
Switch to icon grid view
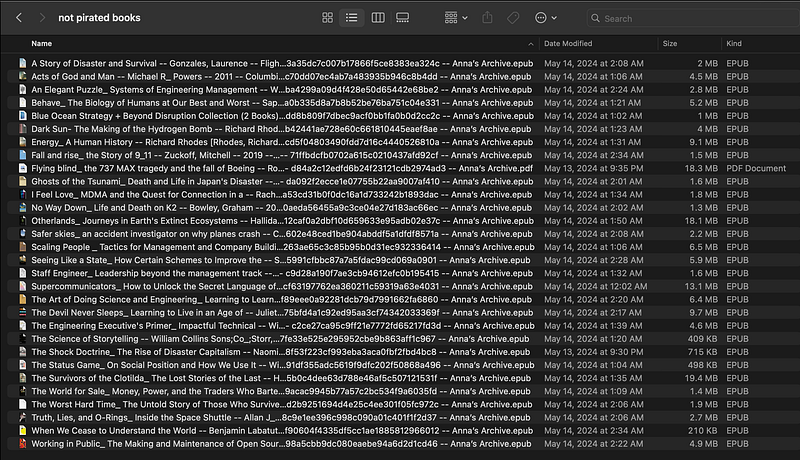328,18
